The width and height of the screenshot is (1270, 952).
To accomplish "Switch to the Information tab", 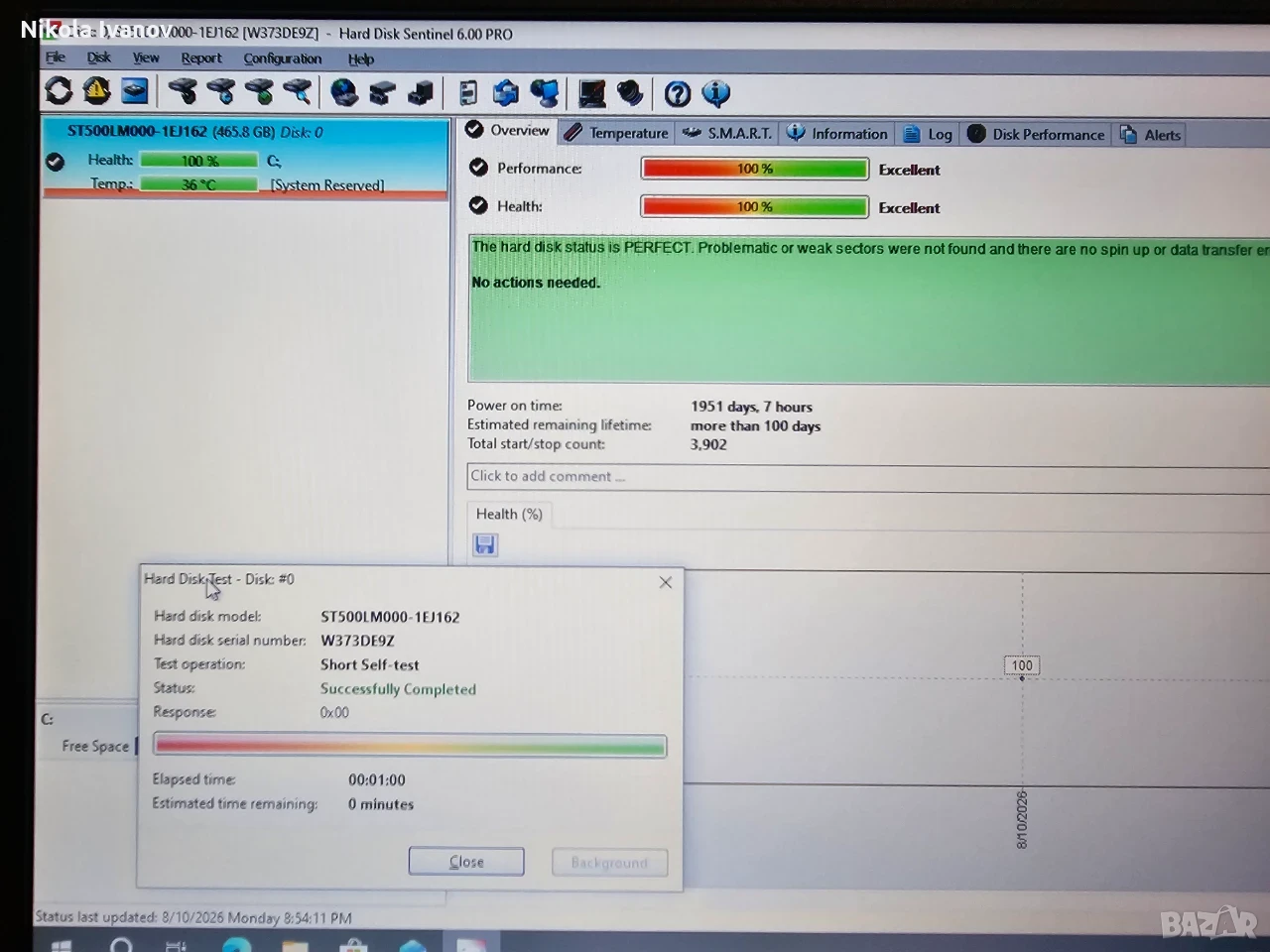I will (837, 134).
